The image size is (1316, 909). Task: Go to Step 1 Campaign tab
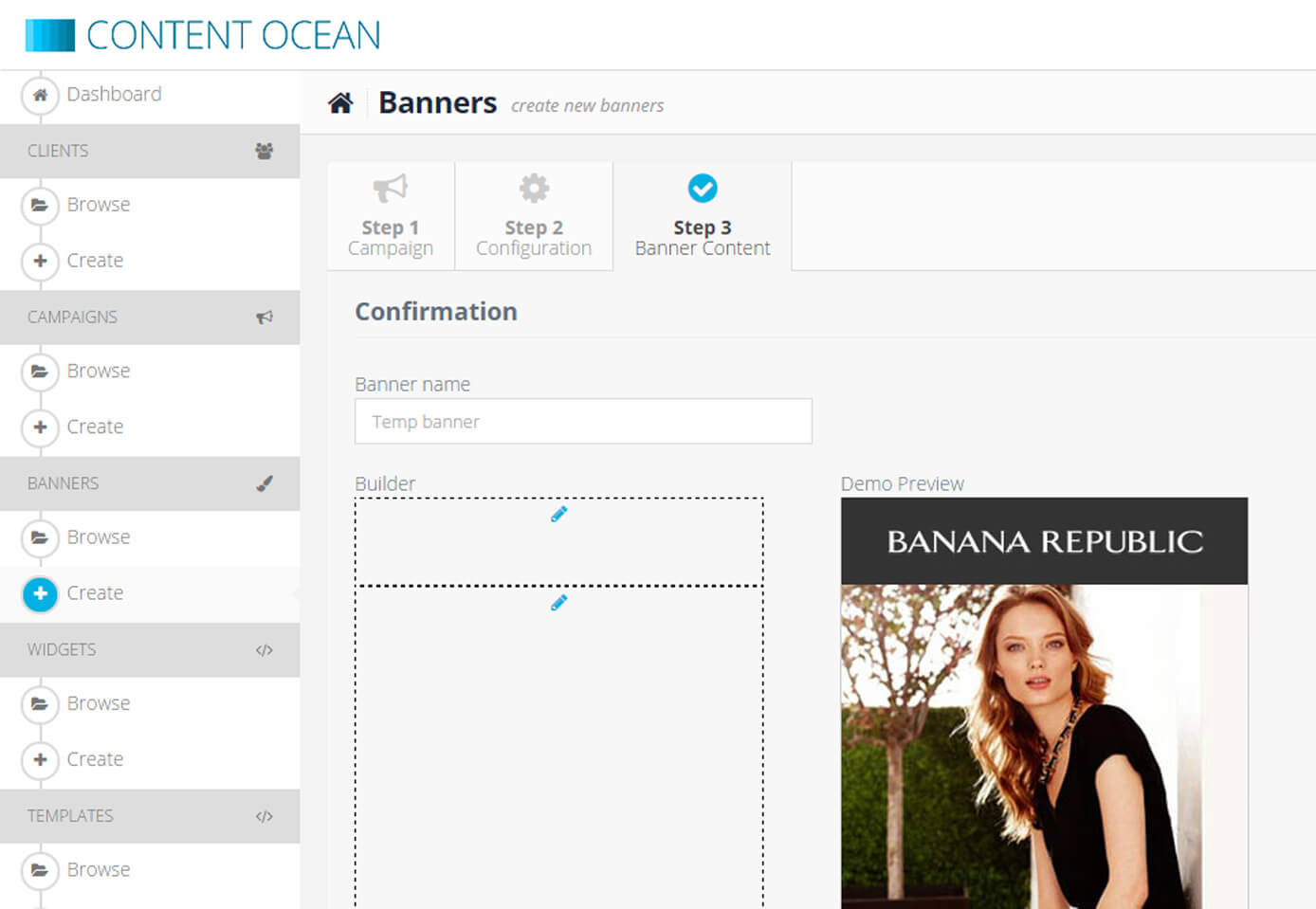point(391,216)
